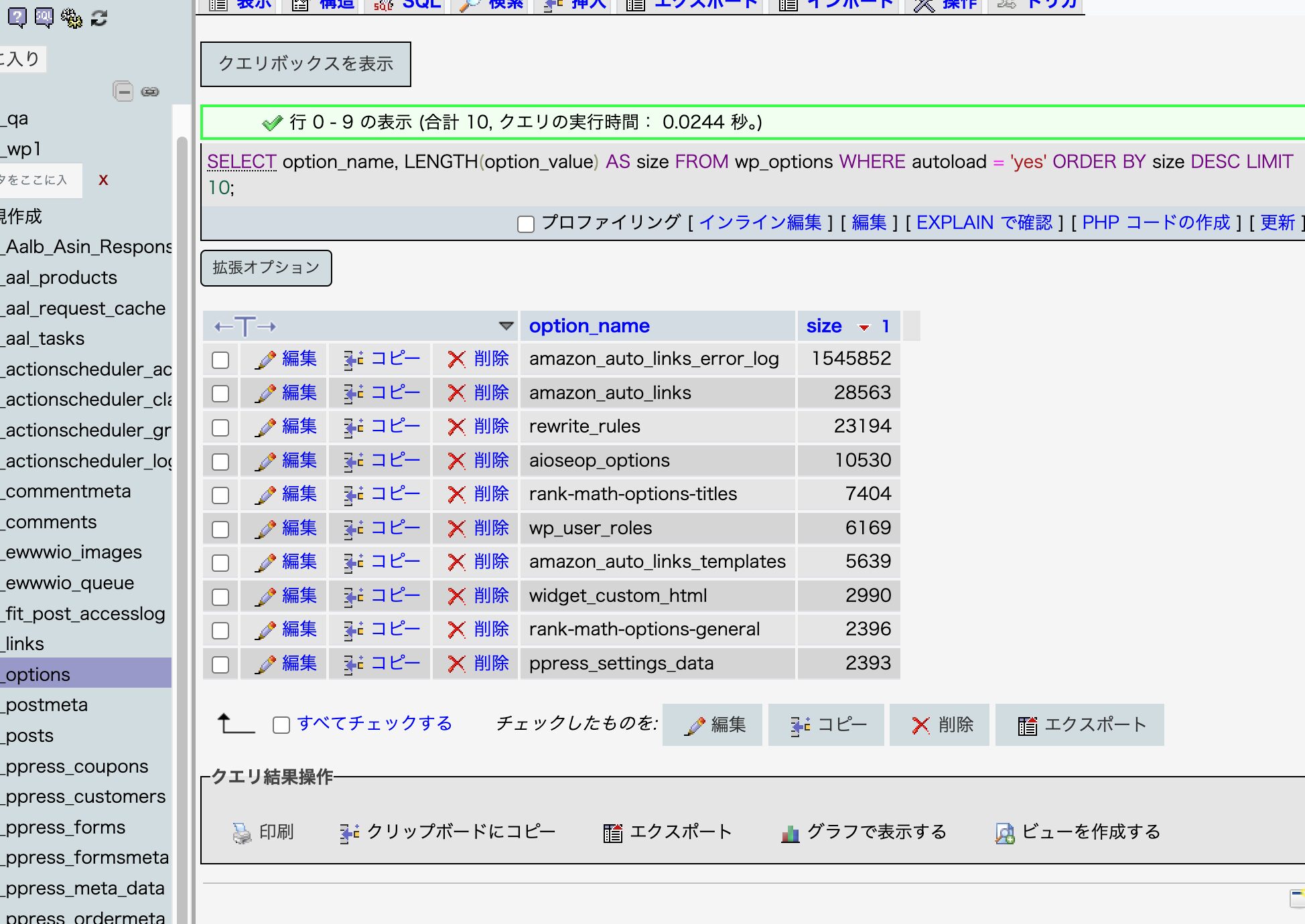Click Display as chart icon
The image size is (1305, 924).
(x=791, y=833)
